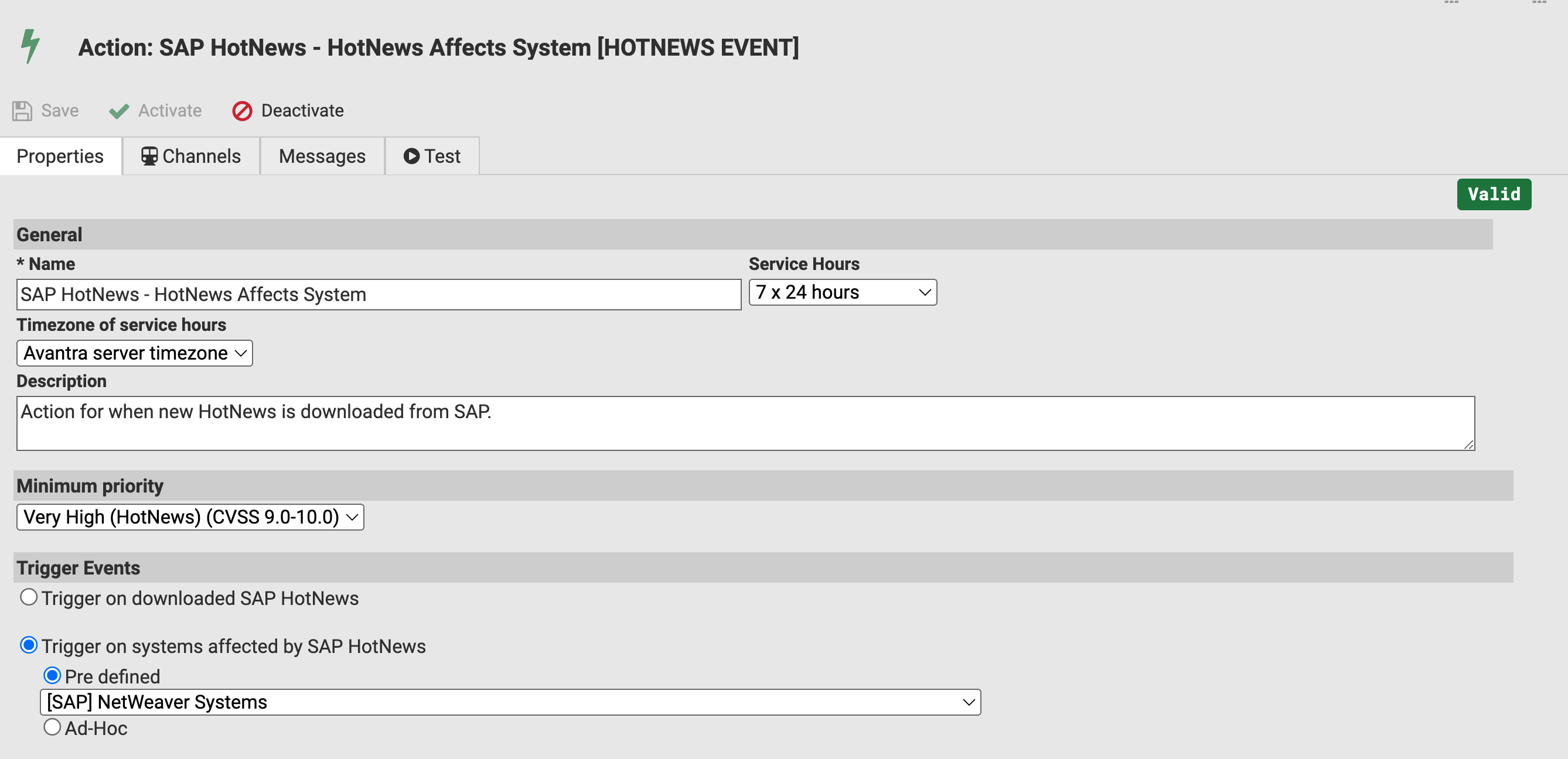Select the Pre defined radio button
Screen dimensions: 1568x759
coord(52,675)
